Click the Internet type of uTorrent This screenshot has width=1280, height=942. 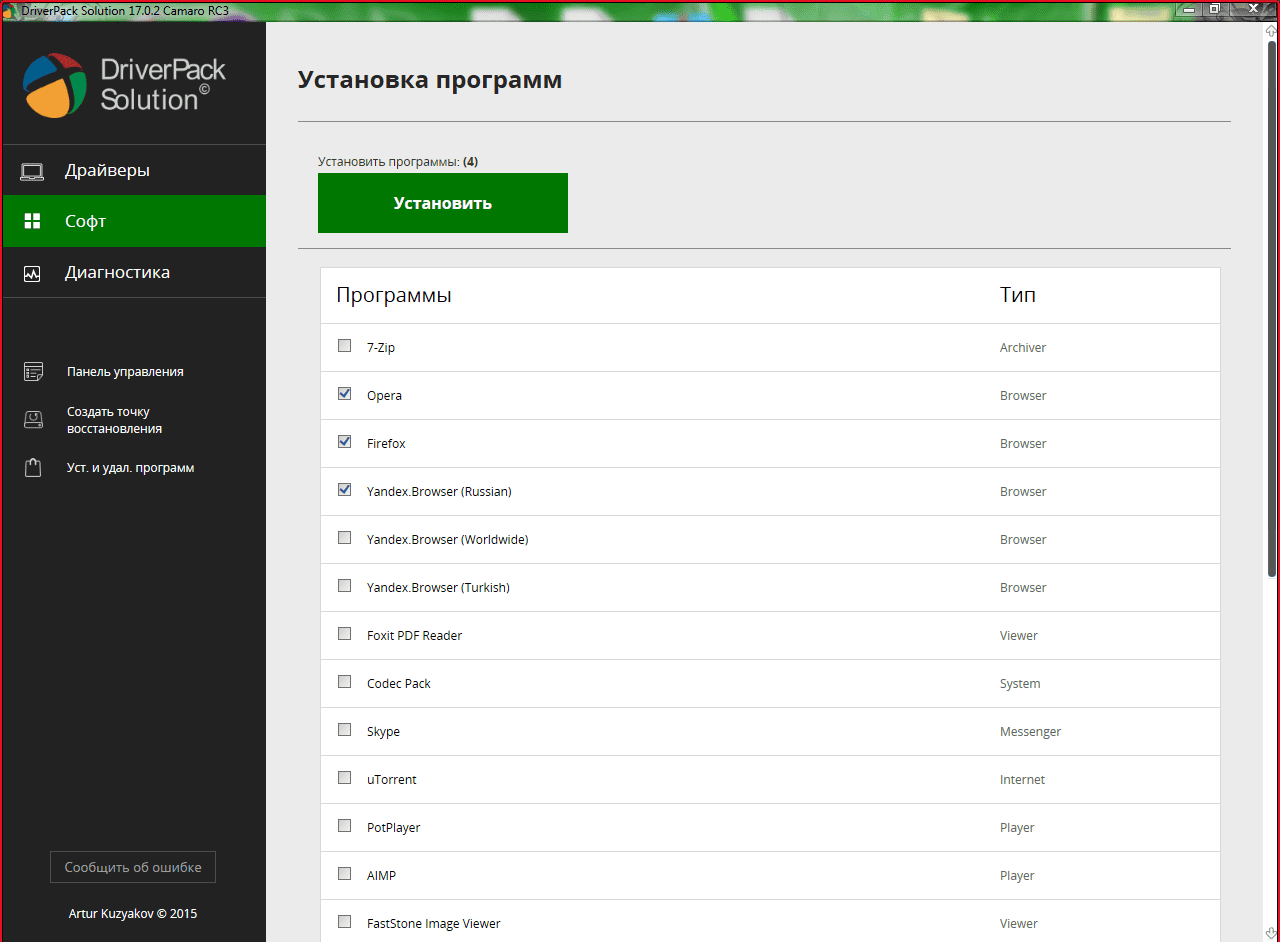1022,780
